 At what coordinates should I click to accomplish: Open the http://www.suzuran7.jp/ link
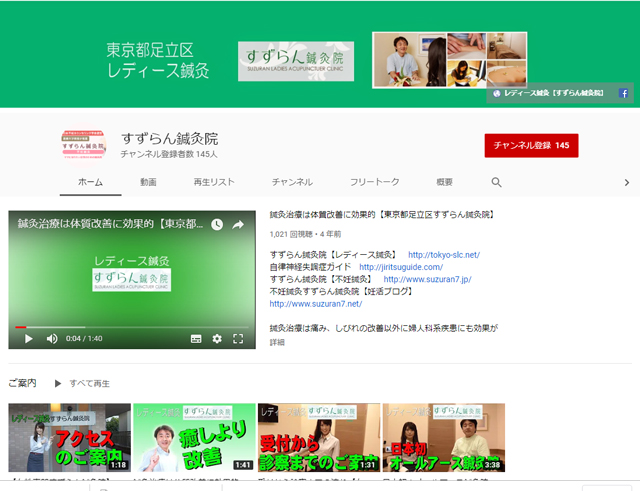[x=427, y=279]
